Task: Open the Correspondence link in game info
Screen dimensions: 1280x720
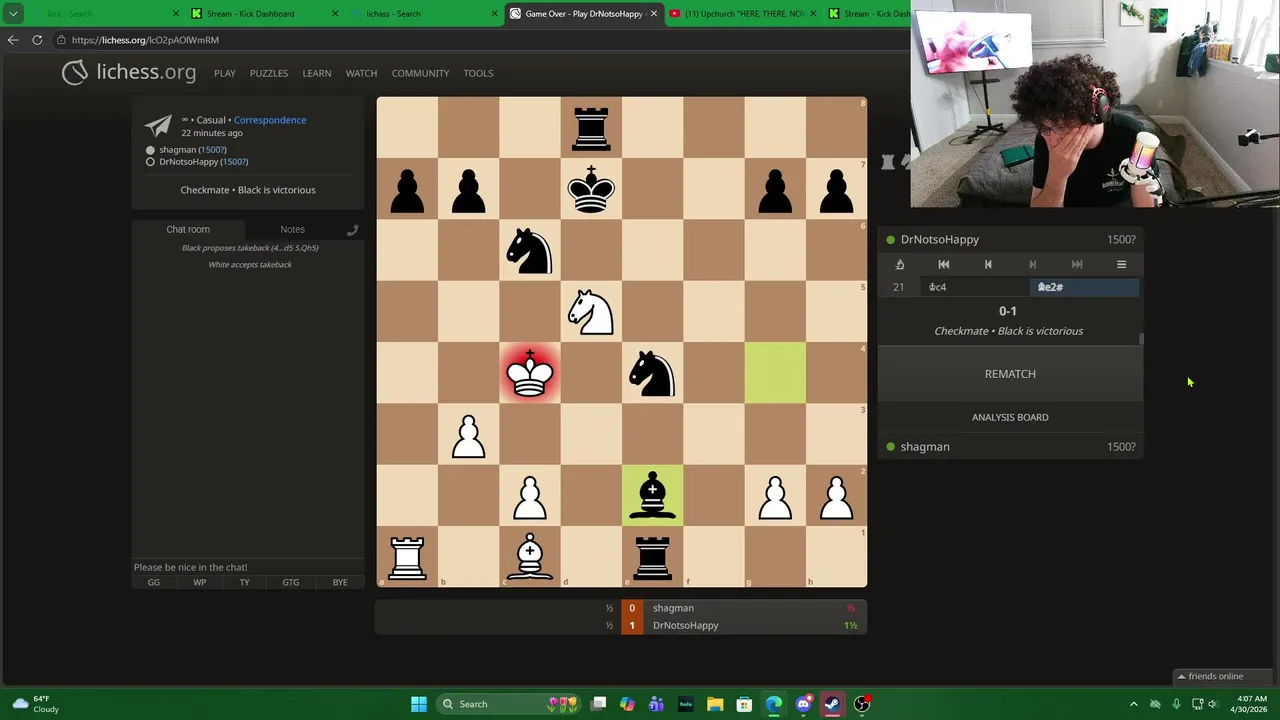Action: click(270, 120)
